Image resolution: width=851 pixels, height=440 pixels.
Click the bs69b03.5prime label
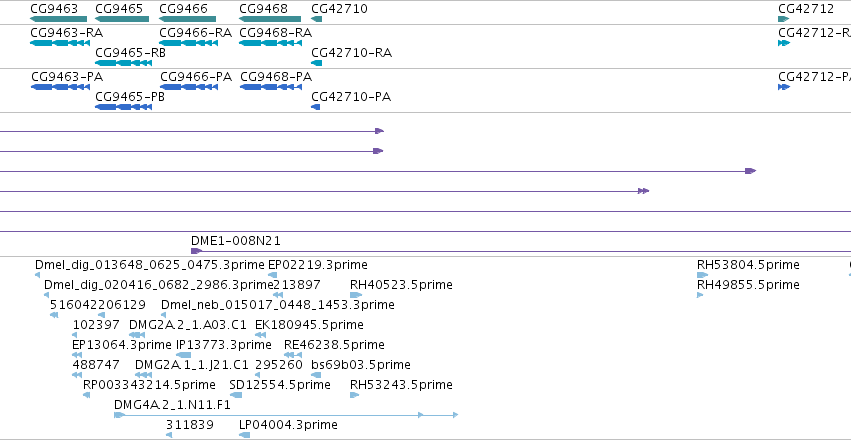click(x=361, y=365)
